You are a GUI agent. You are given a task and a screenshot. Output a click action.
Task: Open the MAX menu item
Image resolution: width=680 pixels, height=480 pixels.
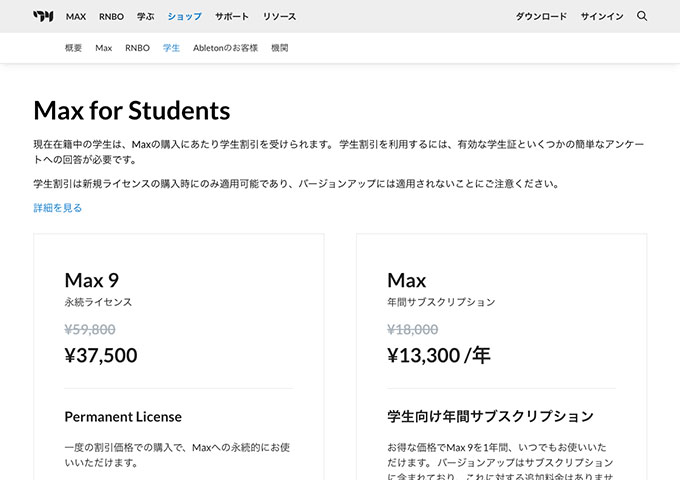(76, 16)
